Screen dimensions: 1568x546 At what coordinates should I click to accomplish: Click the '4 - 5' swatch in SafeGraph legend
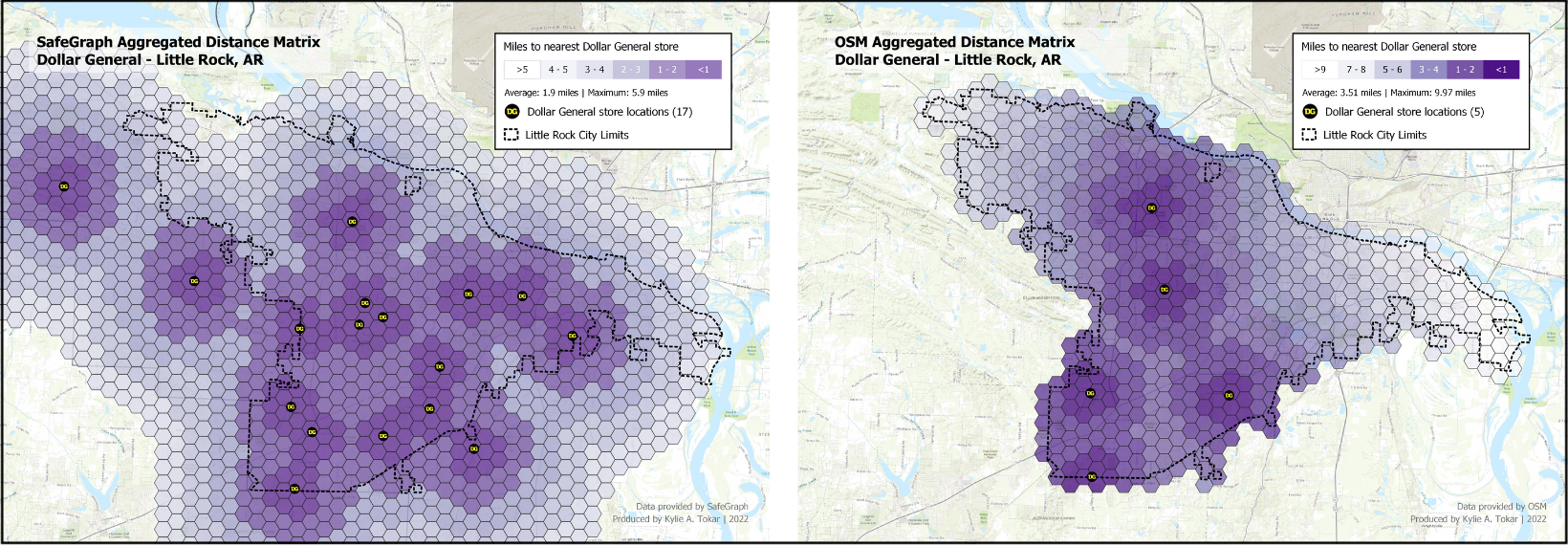coord(558,70)
